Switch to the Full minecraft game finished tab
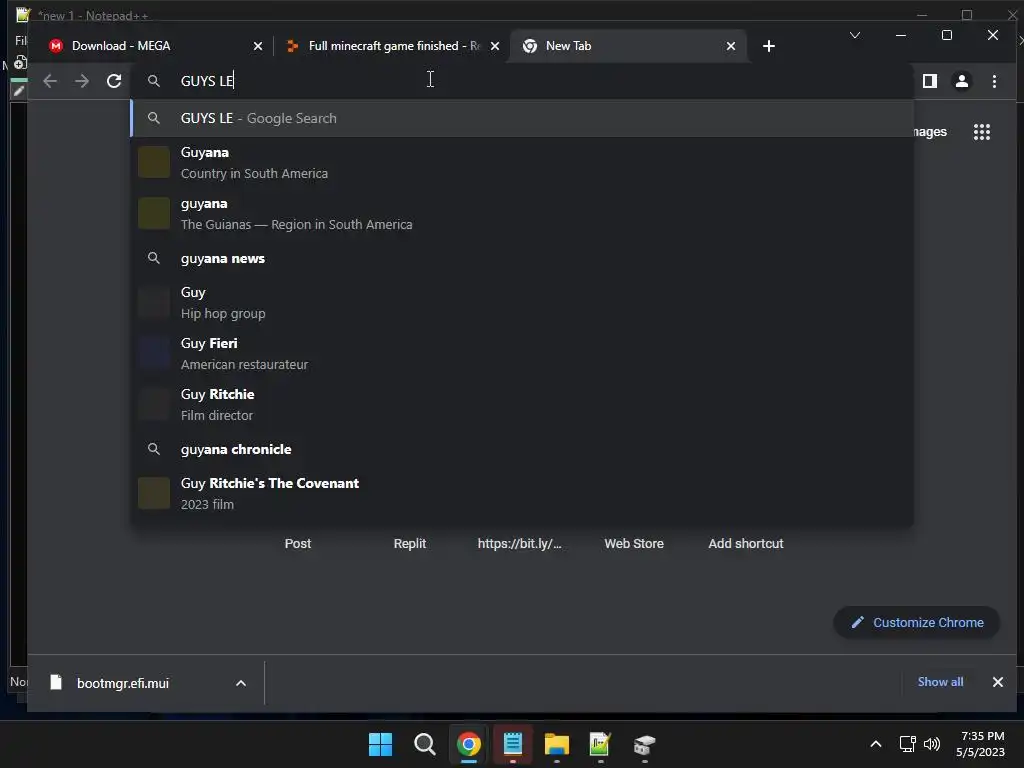 [394, 46]
